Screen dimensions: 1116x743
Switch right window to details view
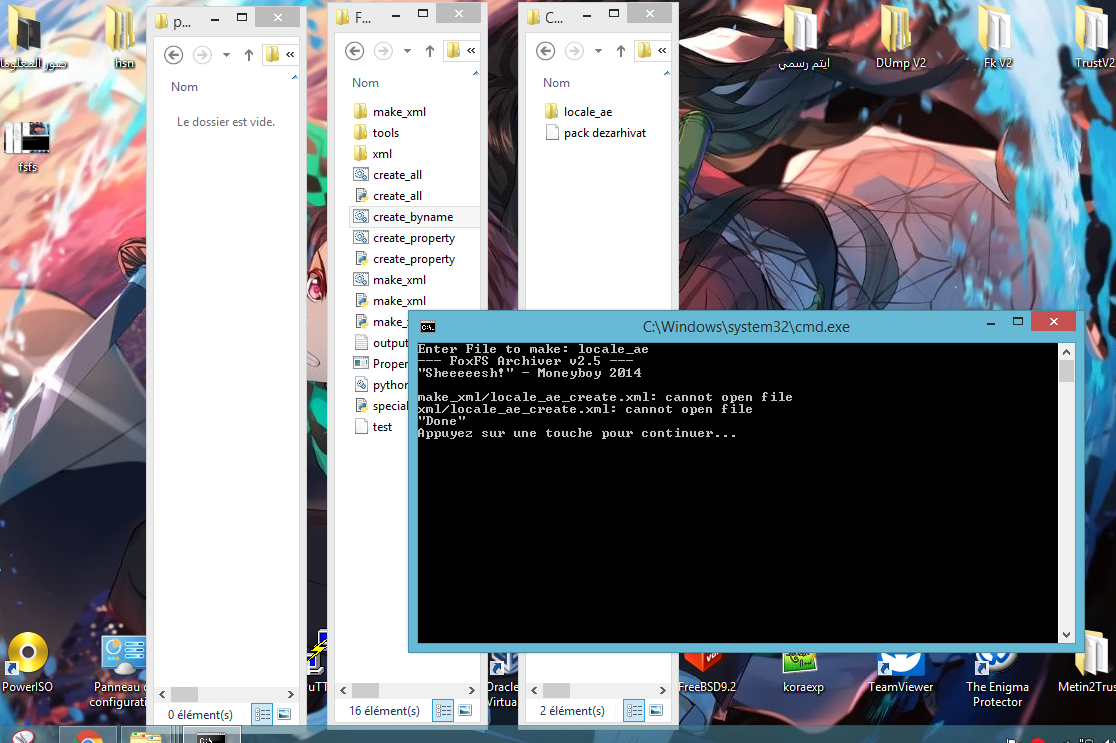click(633, 710)
